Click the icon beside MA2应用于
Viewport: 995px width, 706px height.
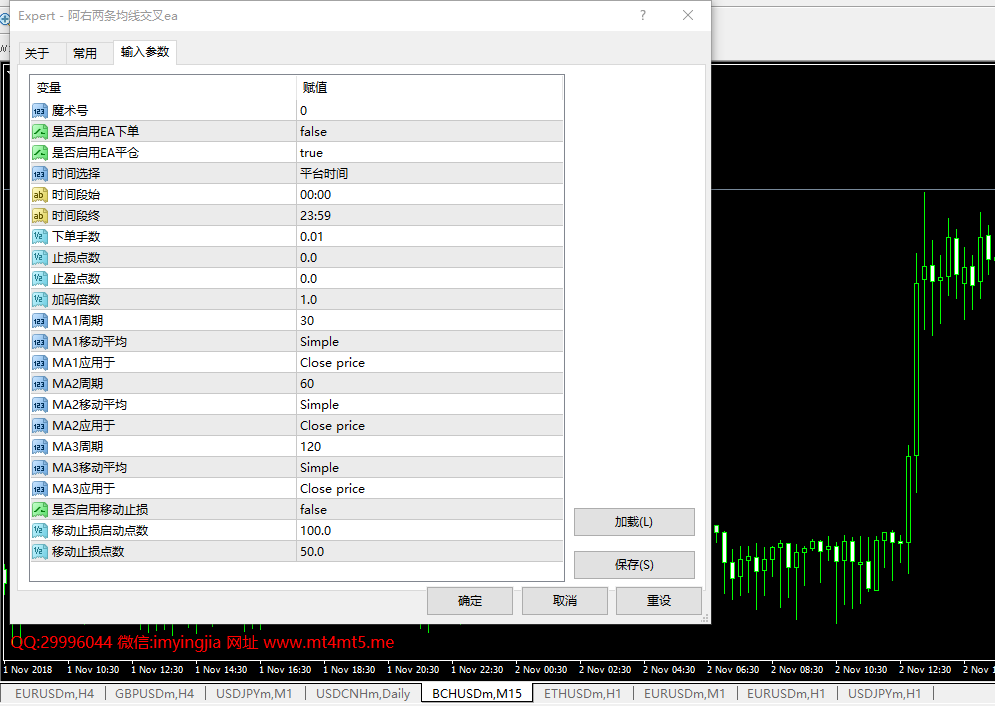[39, 426]
